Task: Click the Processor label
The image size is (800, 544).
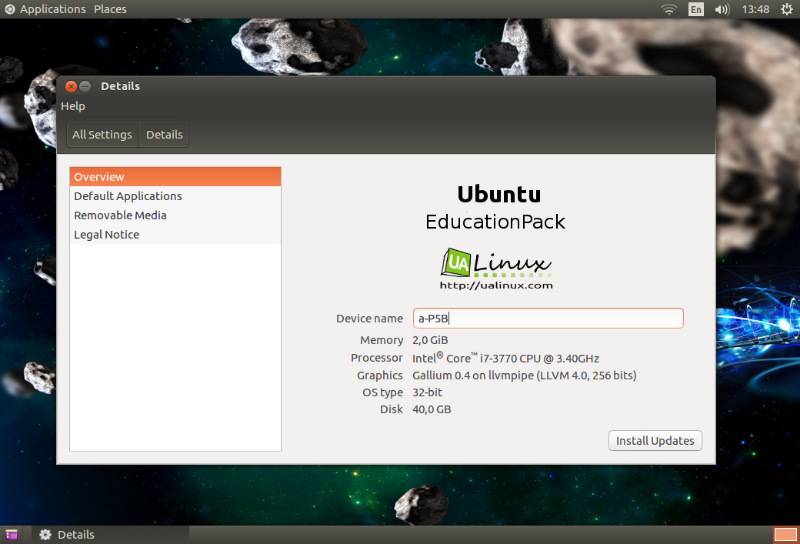Action: [377, 358]
